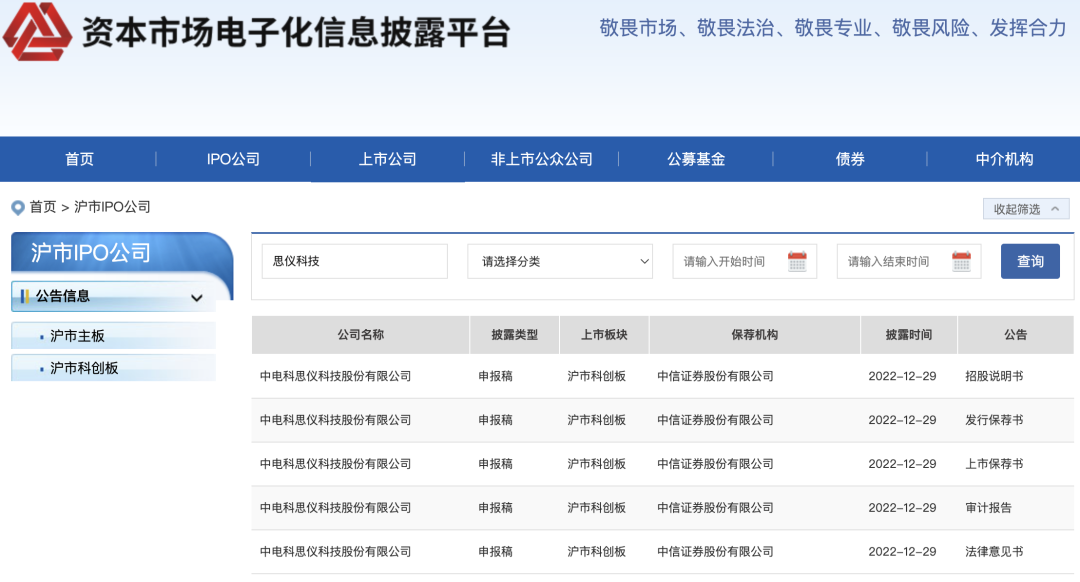This screenshot has height=582, width=1080.
Task: Click the 公司名称 column header
Action: pos(360,335)
